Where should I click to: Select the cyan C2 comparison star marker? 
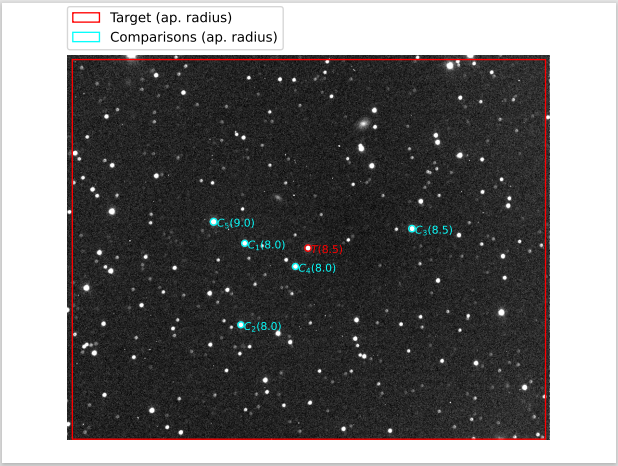(x=241, y=325)
